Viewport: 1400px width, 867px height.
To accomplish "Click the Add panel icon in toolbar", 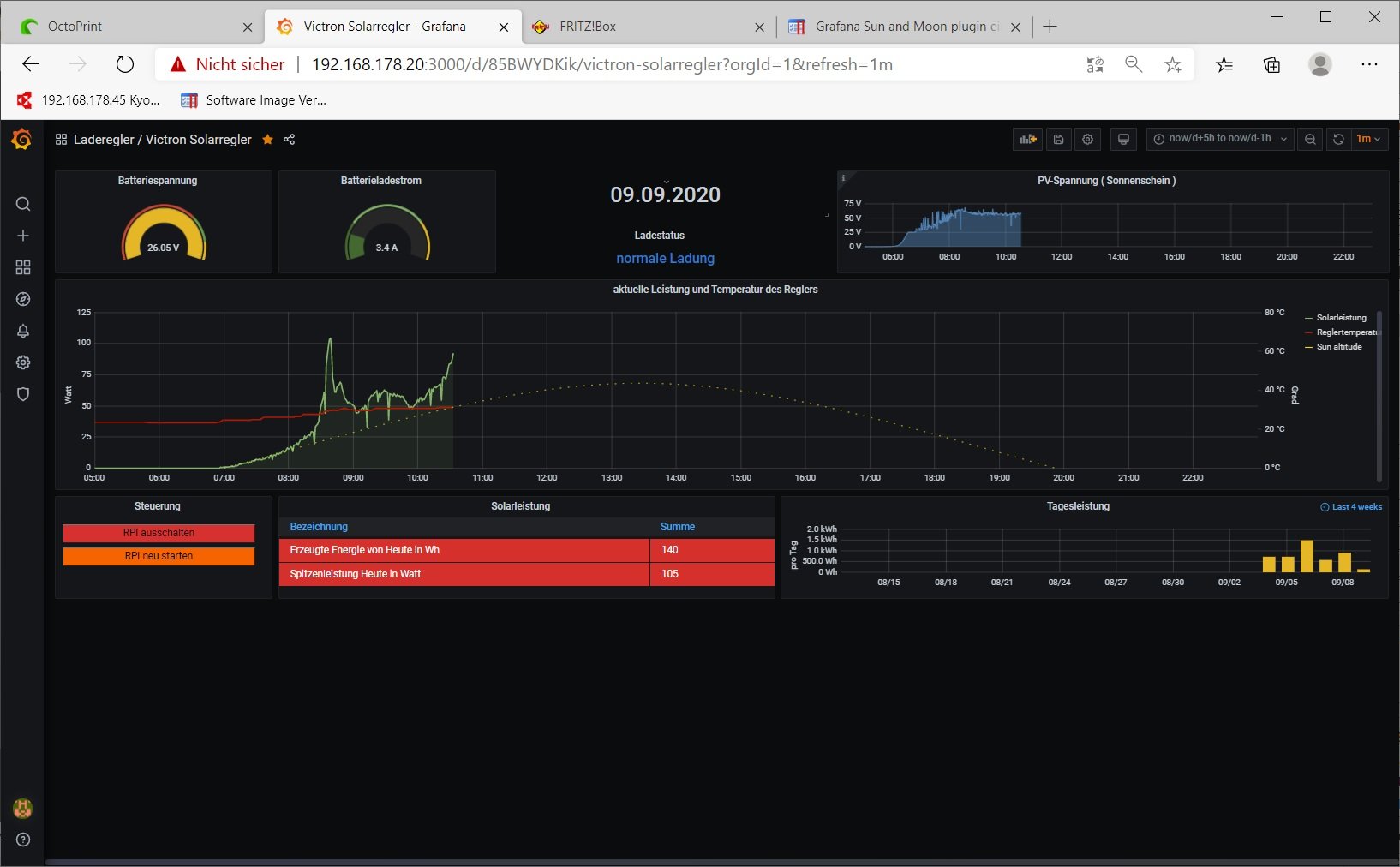I will [x=1027, y=139].
